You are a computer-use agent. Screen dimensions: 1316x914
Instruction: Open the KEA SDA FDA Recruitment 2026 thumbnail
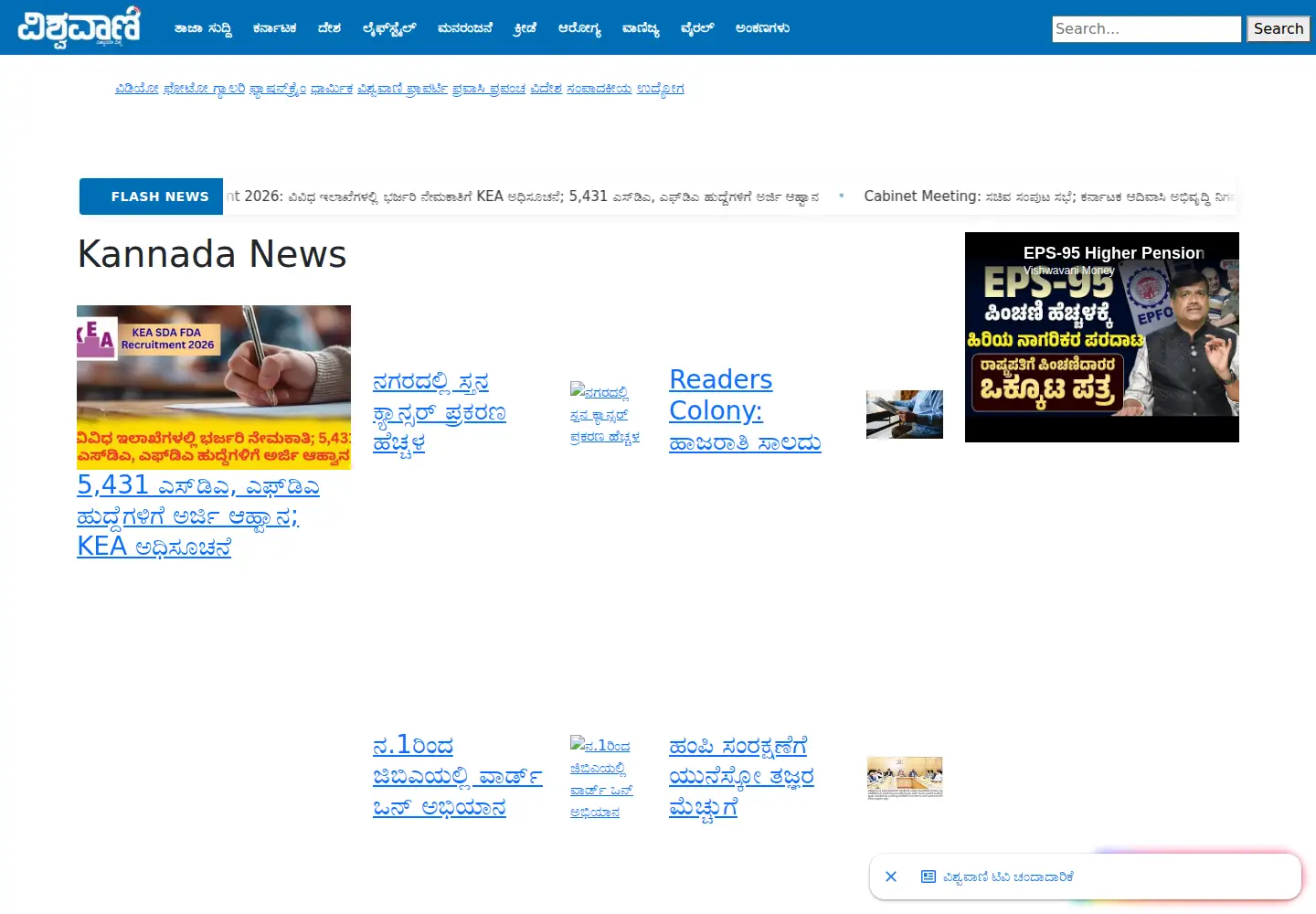click(x=214, y=388)
